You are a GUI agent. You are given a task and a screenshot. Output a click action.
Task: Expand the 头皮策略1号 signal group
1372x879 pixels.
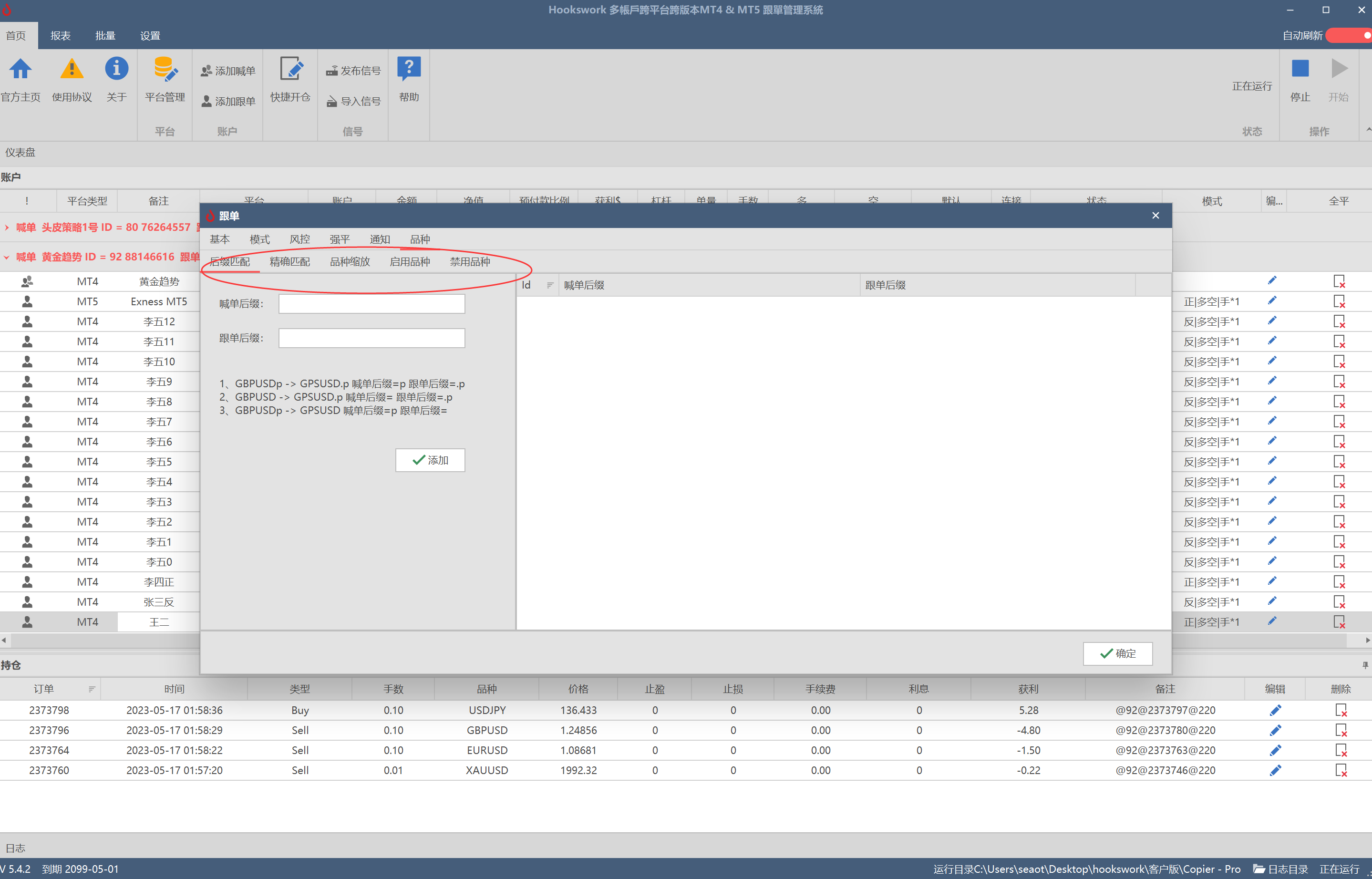tap(7, 228)
